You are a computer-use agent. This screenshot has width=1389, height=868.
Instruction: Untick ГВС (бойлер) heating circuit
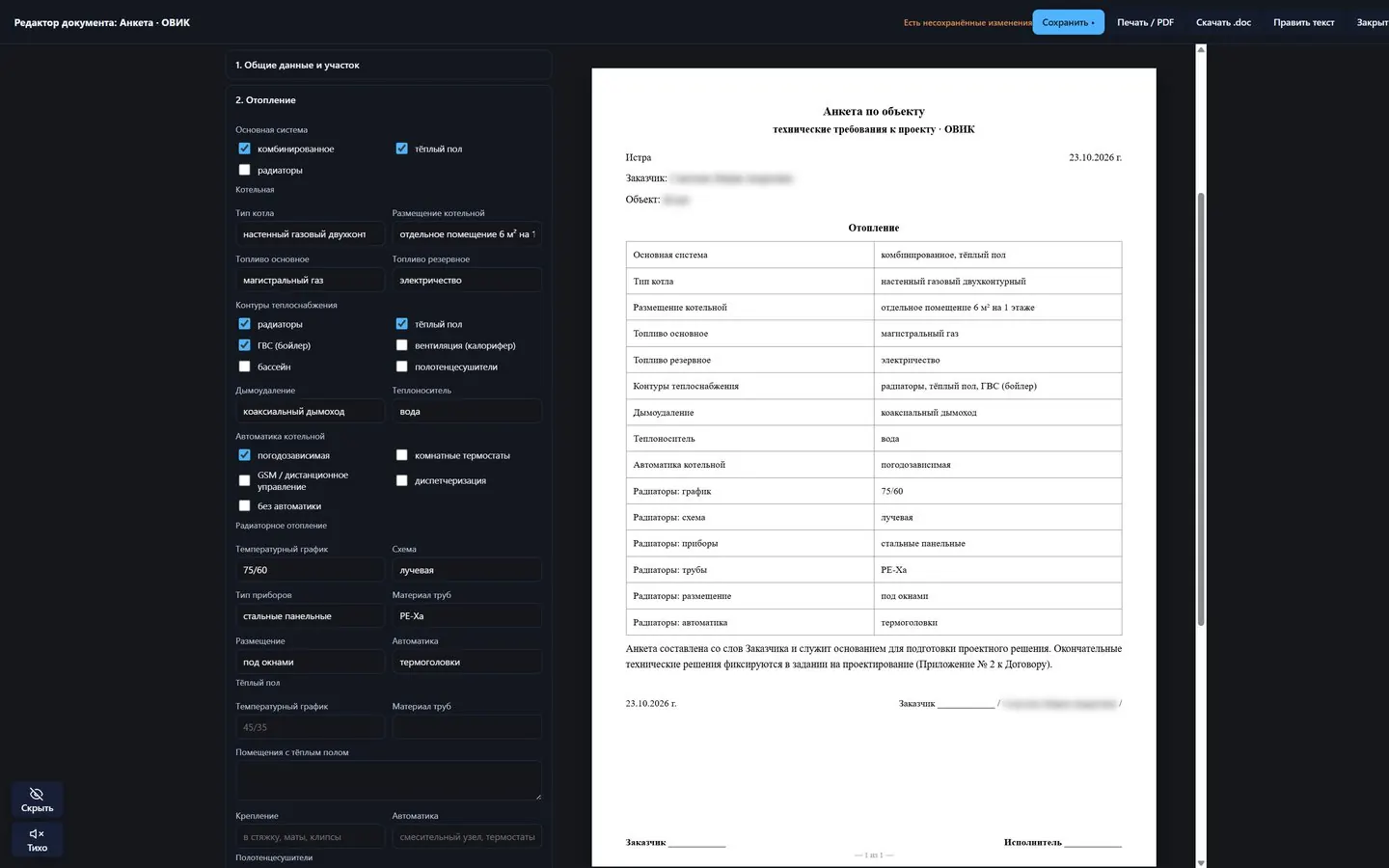pos(244,345)
